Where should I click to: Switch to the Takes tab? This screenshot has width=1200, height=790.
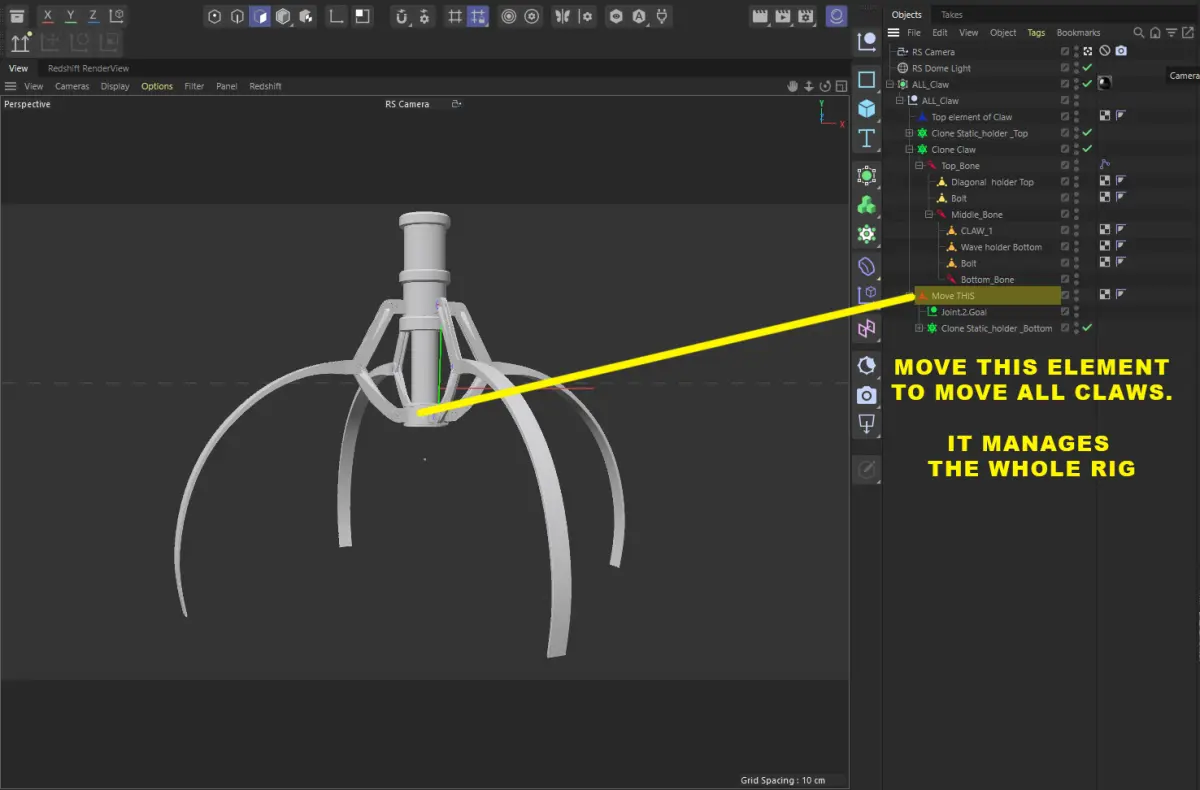click(952, 15)
